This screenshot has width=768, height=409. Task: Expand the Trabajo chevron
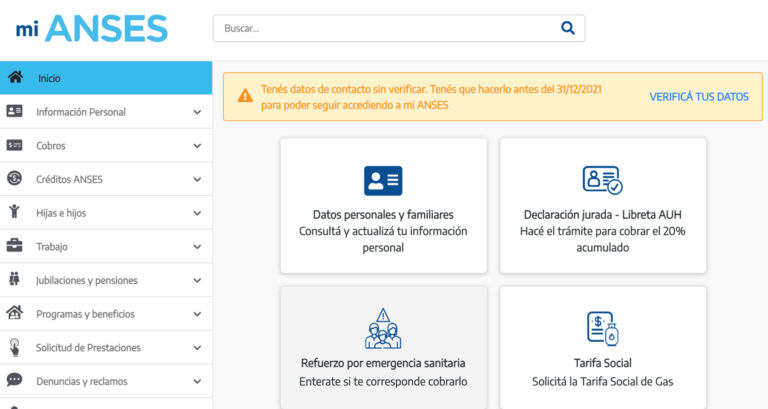197,247
